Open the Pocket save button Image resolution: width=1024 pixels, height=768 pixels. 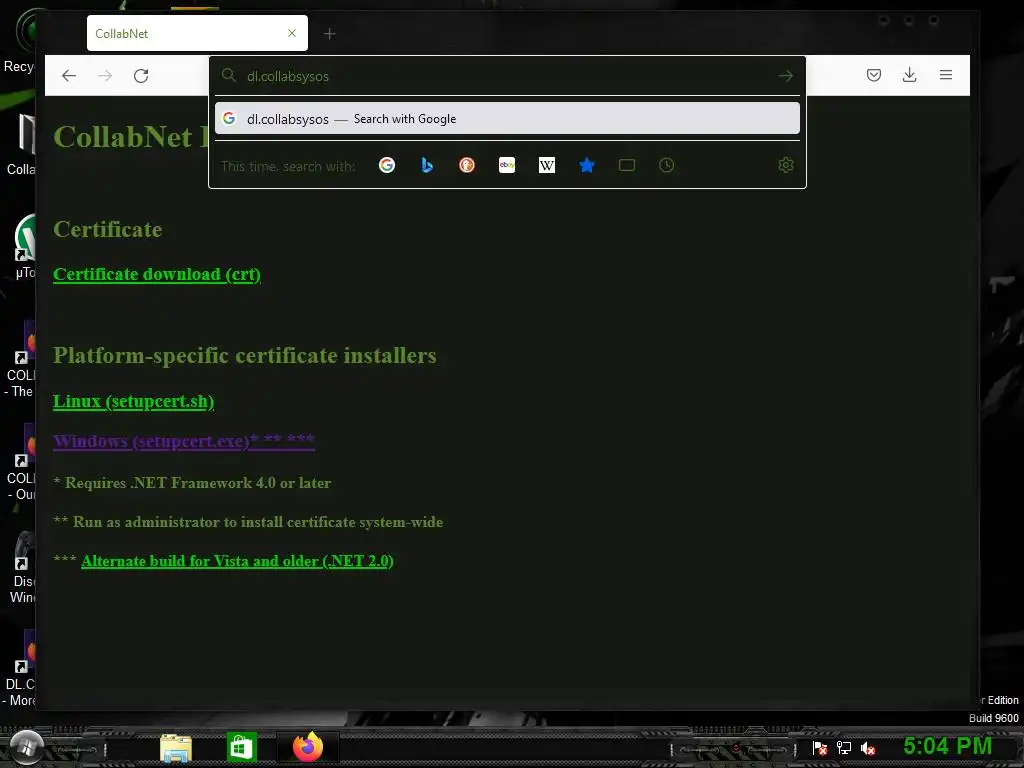[874, 75]
